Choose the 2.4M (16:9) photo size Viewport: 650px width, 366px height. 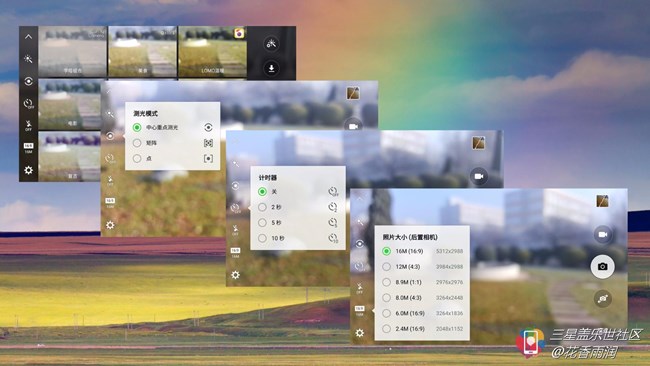click(x=422, y=329)
